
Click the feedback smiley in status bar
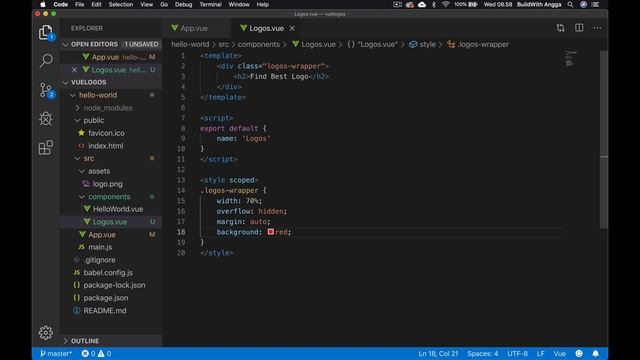click(579, 353)
